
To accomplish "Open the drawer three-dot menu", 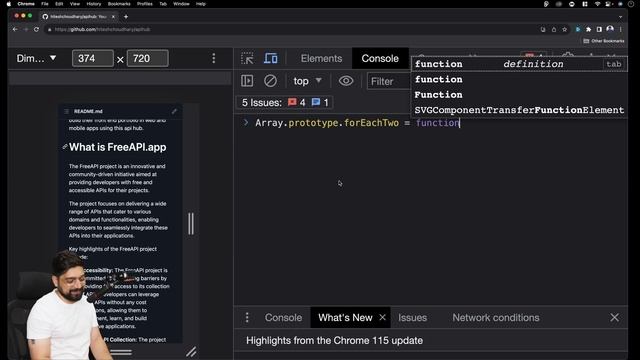I will pyautogui.click(x=247, y=318).
